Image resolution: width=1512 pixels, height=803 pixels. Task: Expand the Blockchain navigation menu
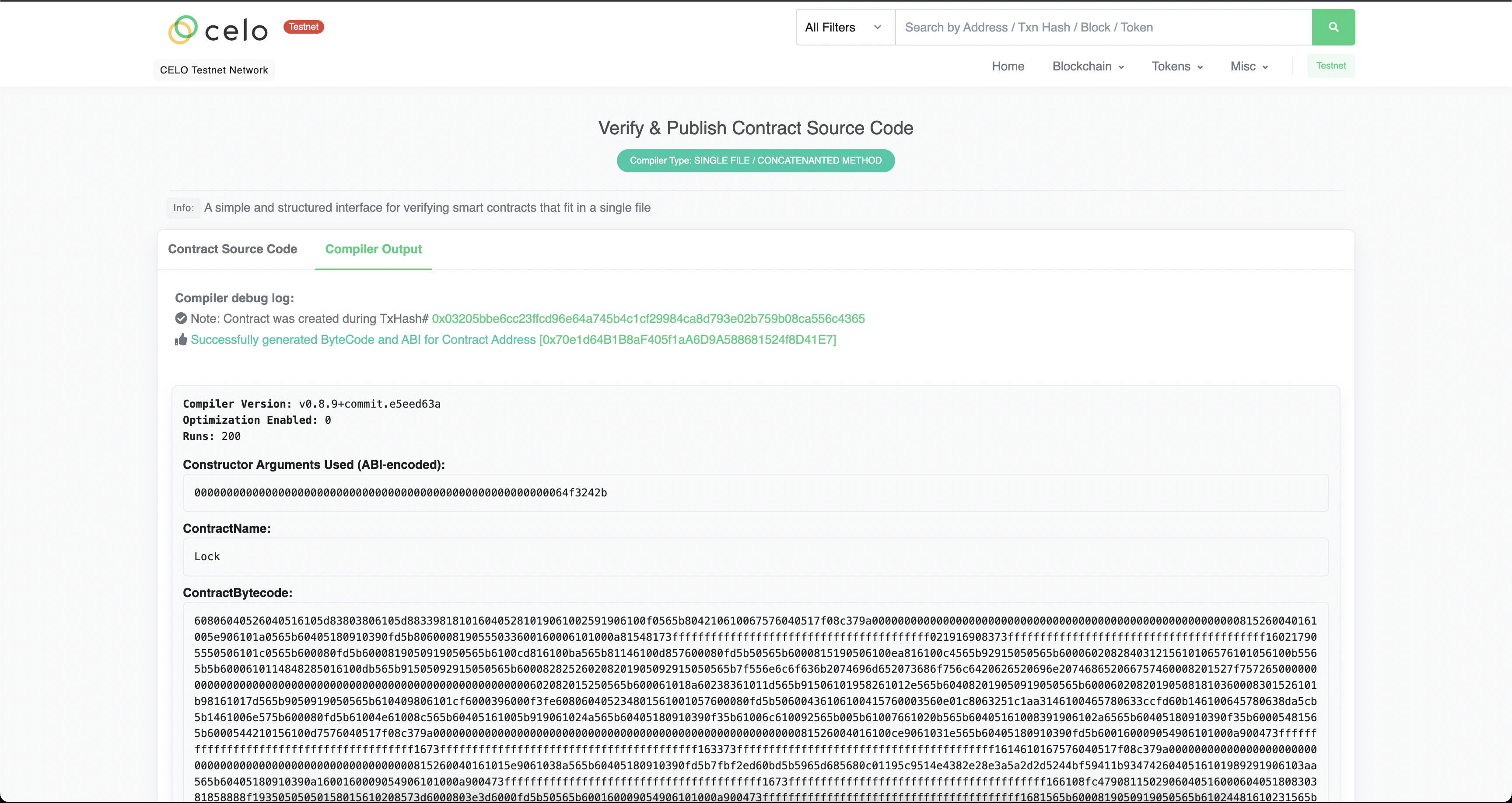[x=1087, y=66]
